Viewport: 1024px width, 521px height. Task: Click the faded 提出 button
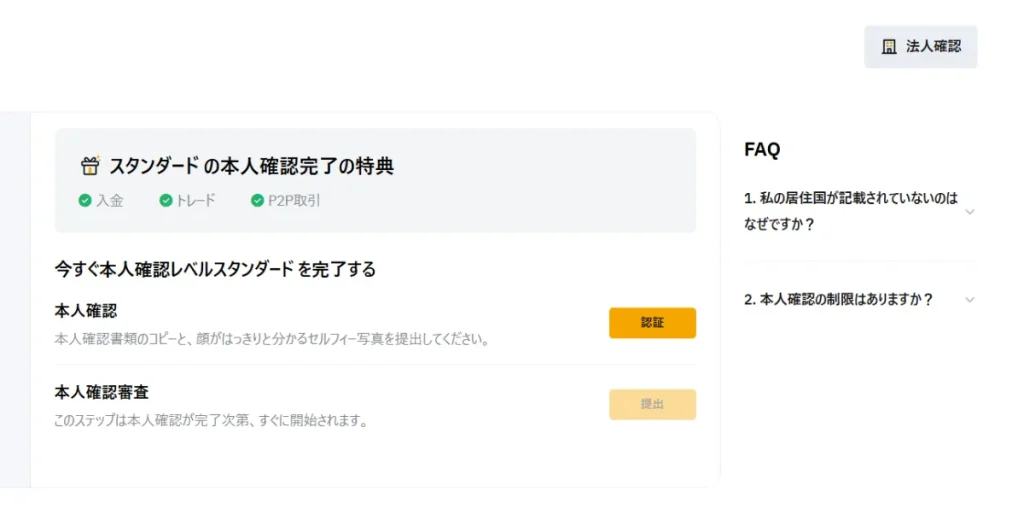(x=652, y=404)
